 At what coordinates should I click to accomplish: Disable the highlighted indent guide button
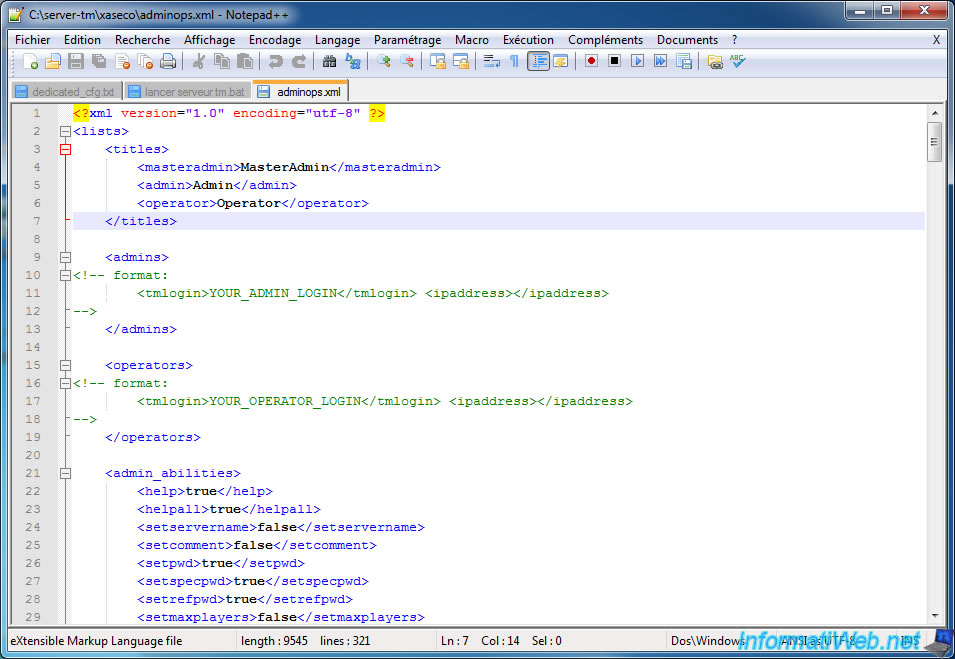[538, 62]
